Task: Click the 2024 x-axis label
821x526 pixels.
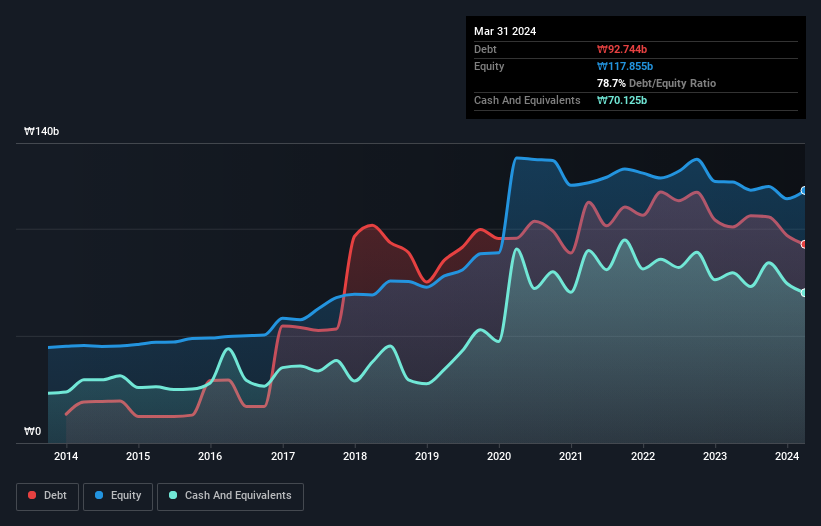Action: pyautogui.click(x=787, y=456)
